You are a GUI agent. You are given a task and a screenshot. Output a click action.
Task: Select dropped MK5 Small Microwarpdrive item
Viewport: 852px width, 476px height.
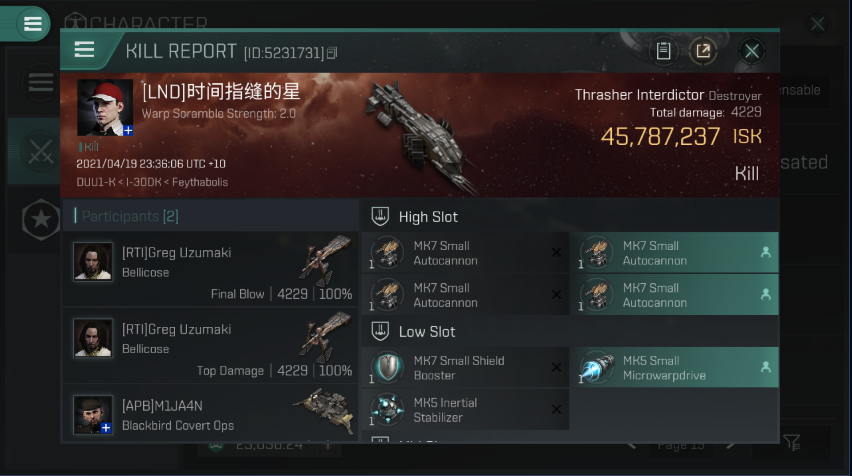674,368
